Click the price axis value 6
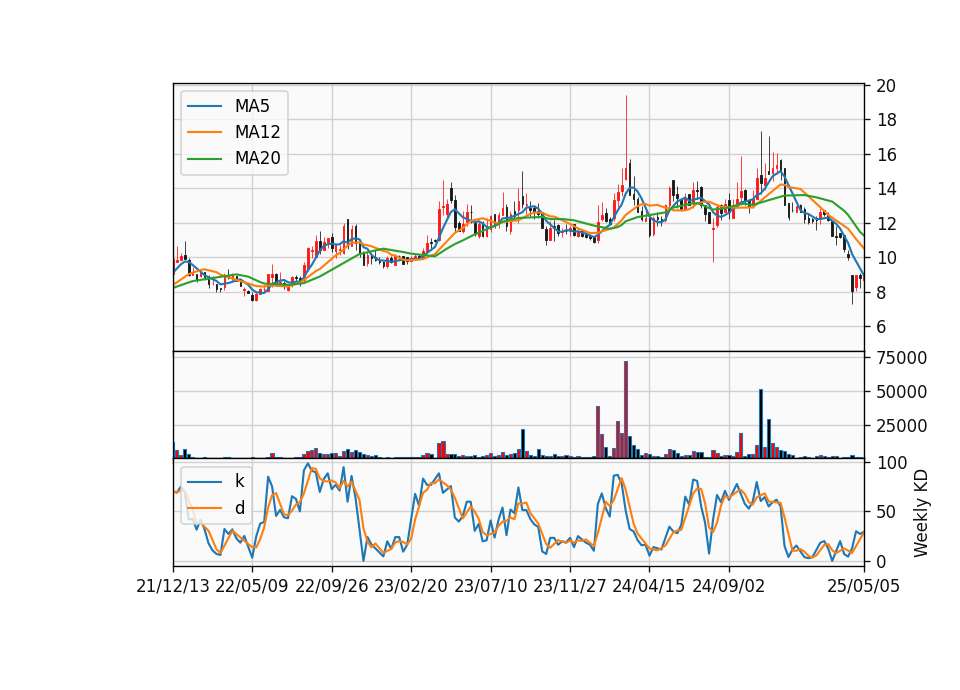The height and width of the screenshot is (690, 960). [x=881, y=327]
